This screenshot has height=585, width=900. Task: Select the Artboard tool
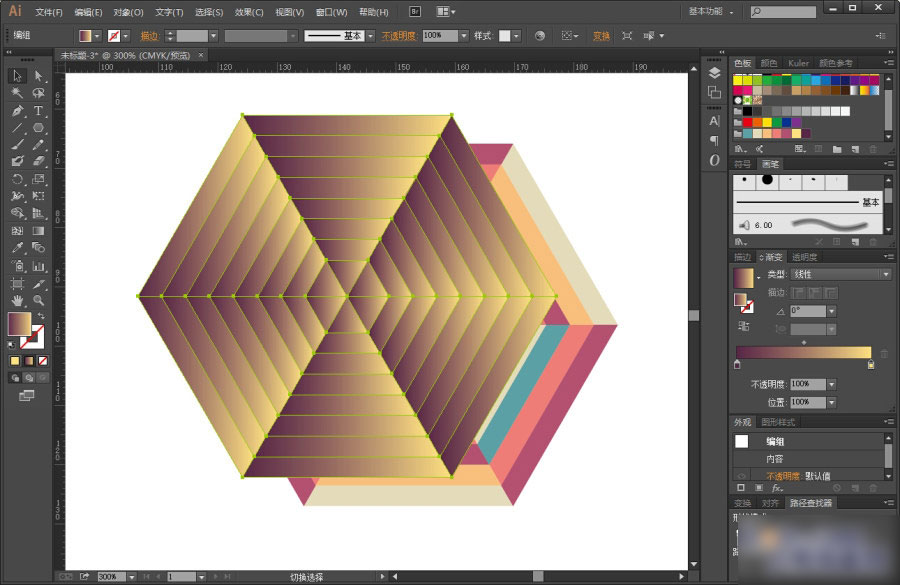[17, 284]
